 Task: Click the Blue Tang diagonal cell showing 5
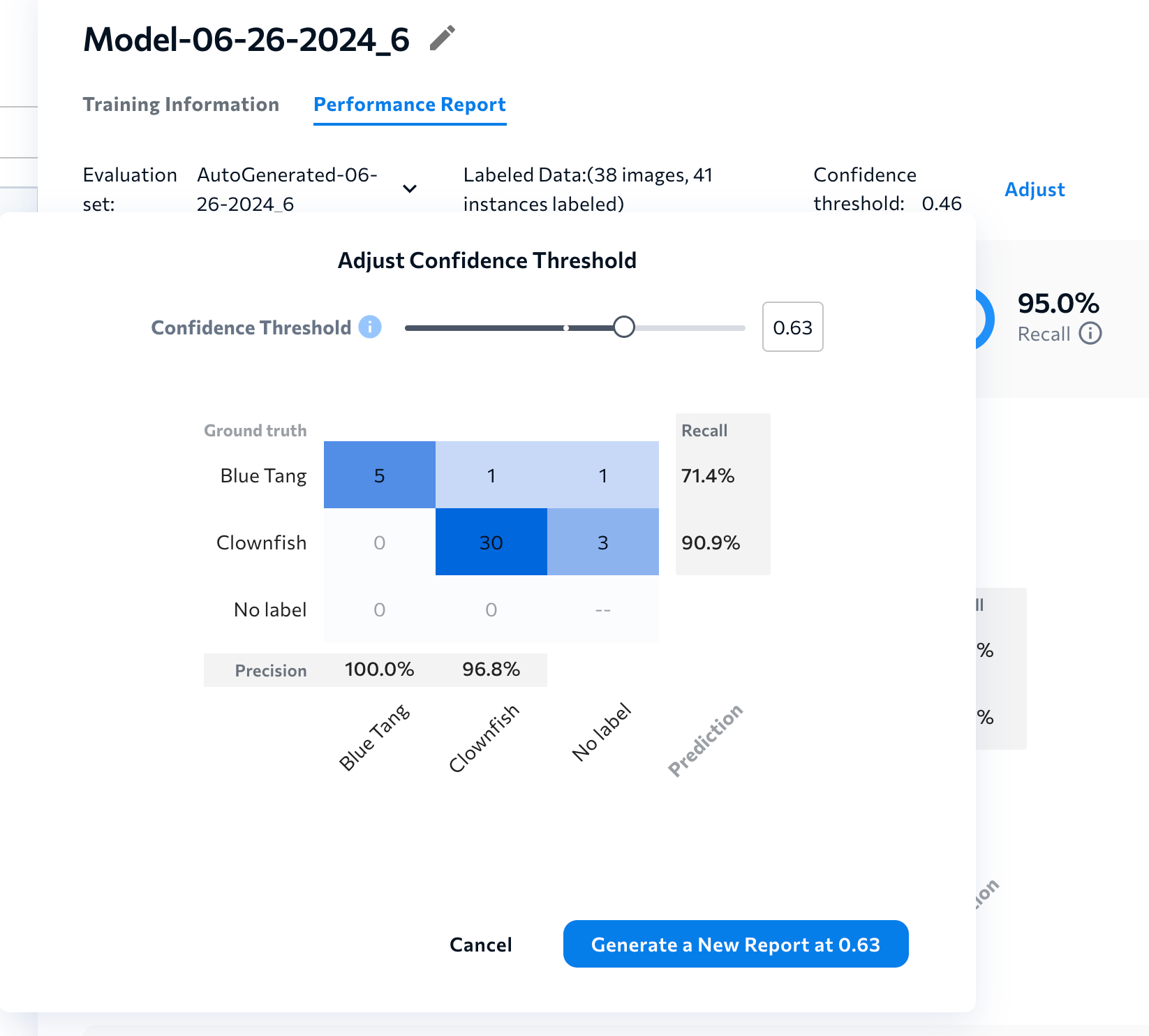click(x=379, y=475)
